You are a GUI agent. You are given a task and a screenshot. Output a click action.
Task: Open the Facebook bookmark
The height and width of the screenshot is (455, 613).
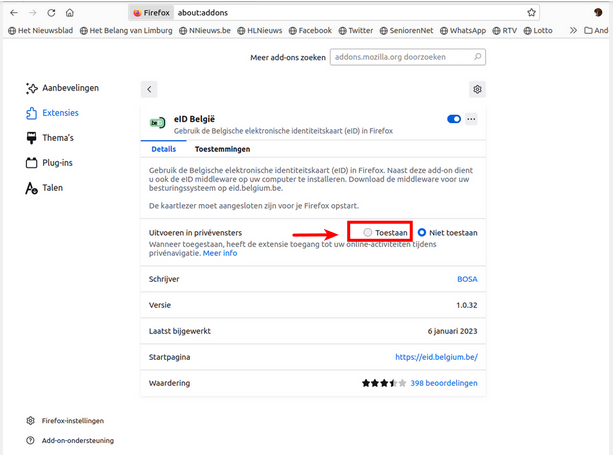(x=310, y=30)
